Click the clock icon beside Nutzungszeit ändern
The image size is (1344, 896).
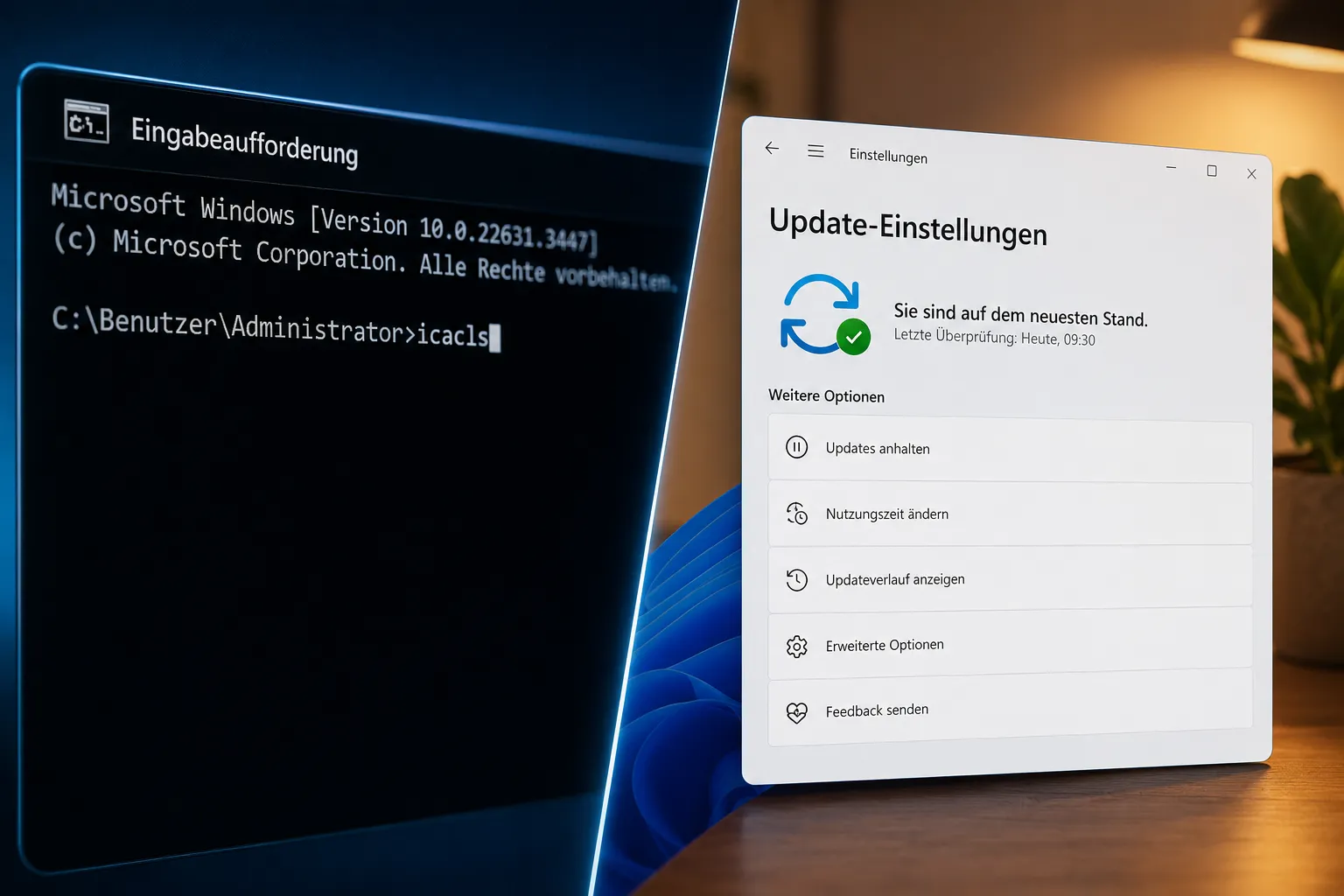[796, 513]
